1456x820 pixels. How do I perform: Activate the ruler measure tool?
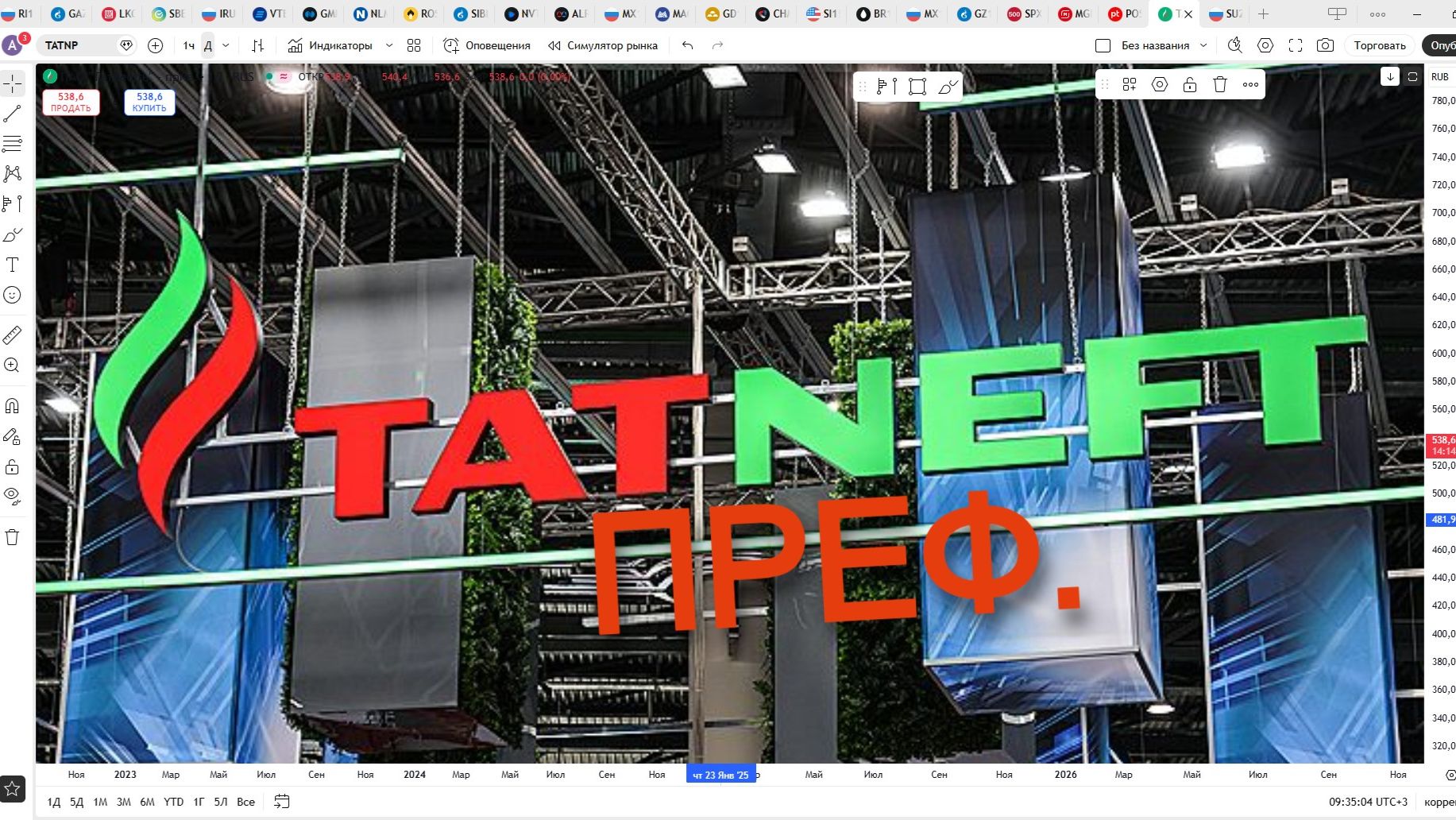click(13, 335)
